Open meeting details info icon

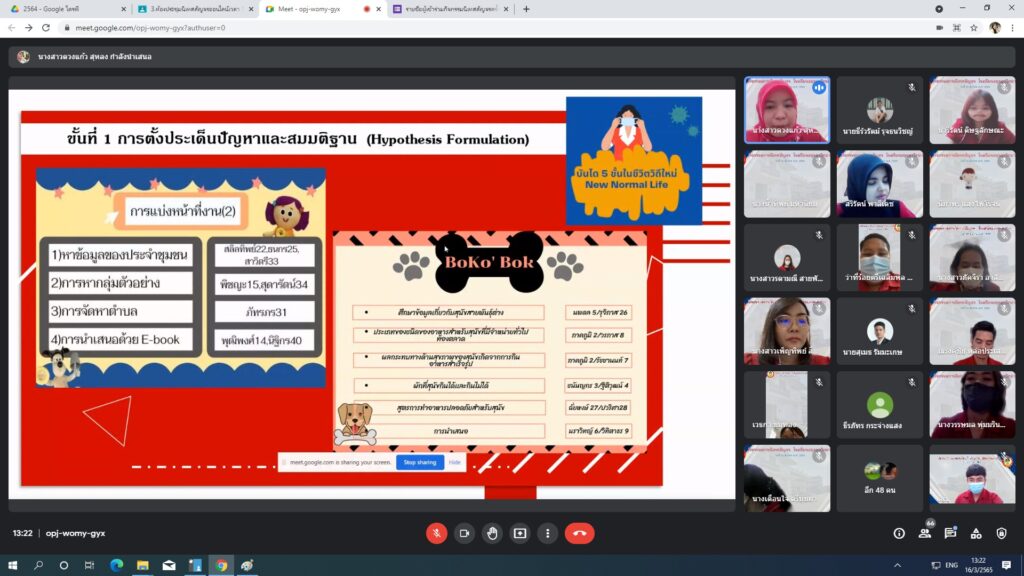(x=899, y=534)
